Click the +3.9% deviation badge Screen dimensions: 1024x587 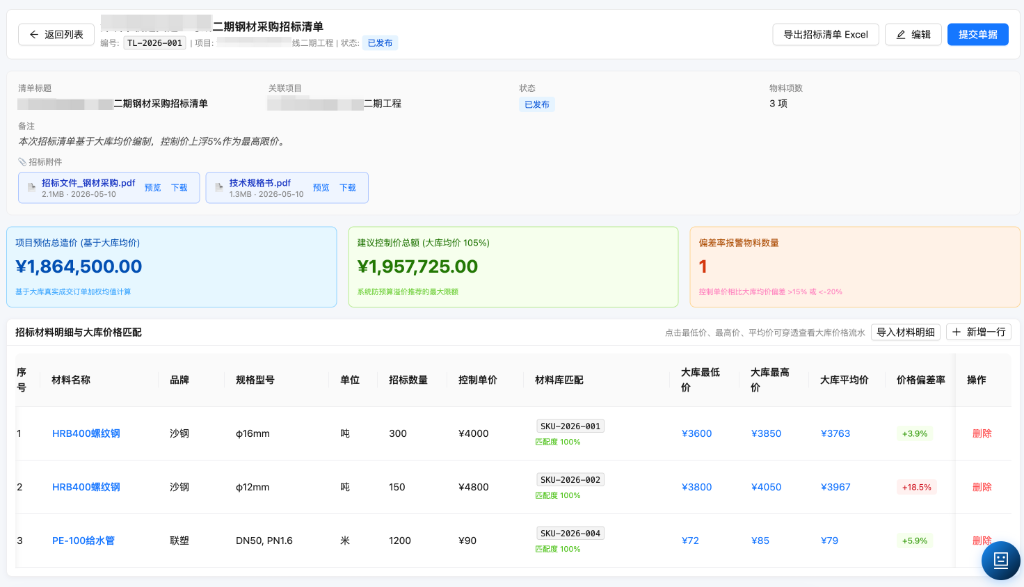click(914, 434)
